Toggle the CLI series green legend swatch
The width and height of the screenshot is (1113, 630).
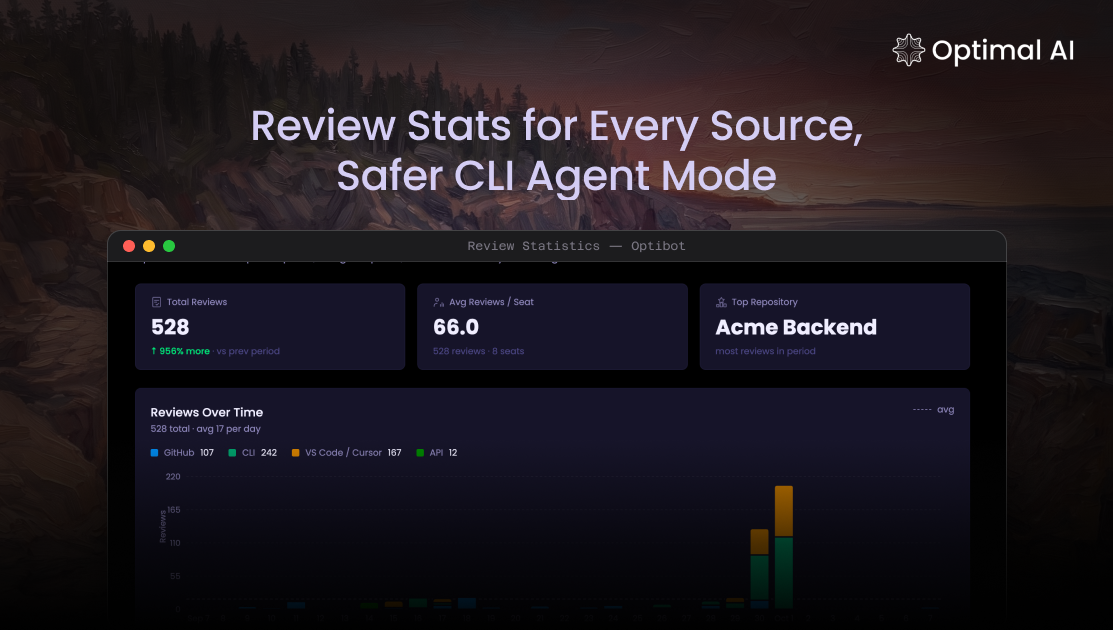pos(232,453)
